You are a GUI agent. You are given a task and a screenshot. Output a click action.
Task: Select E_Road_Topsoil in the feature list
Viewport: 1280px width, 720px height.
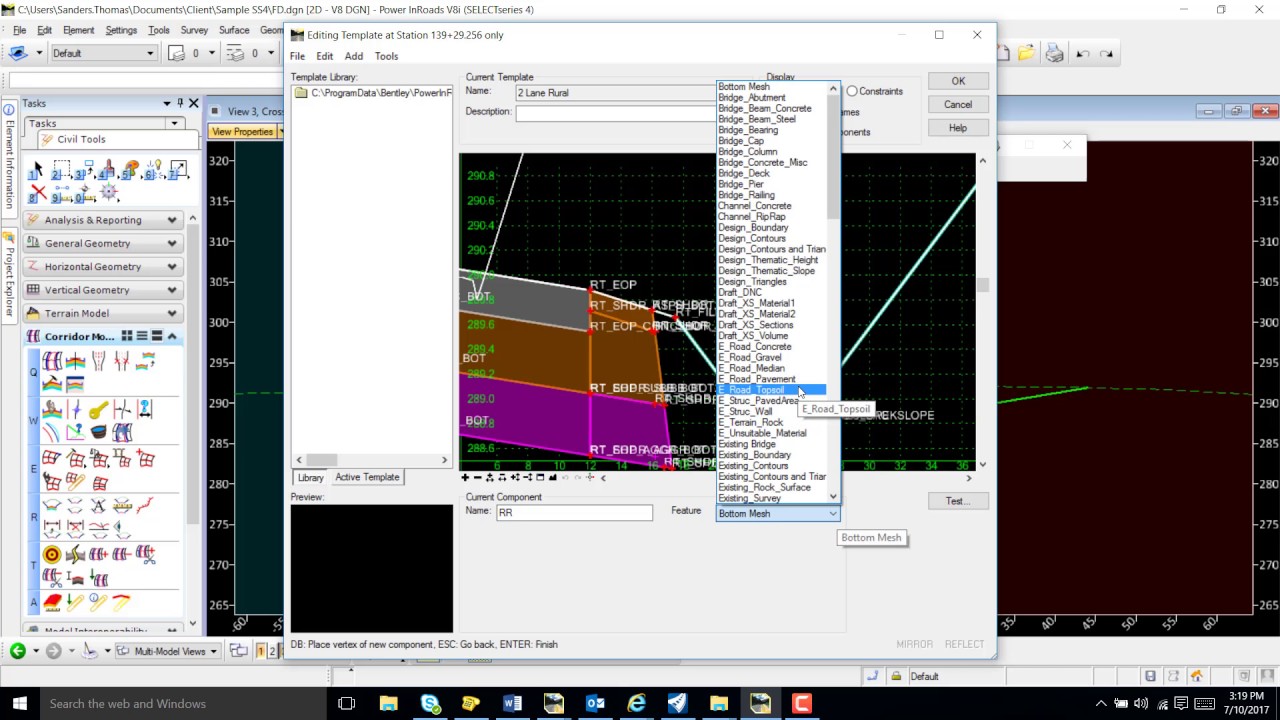771,390
